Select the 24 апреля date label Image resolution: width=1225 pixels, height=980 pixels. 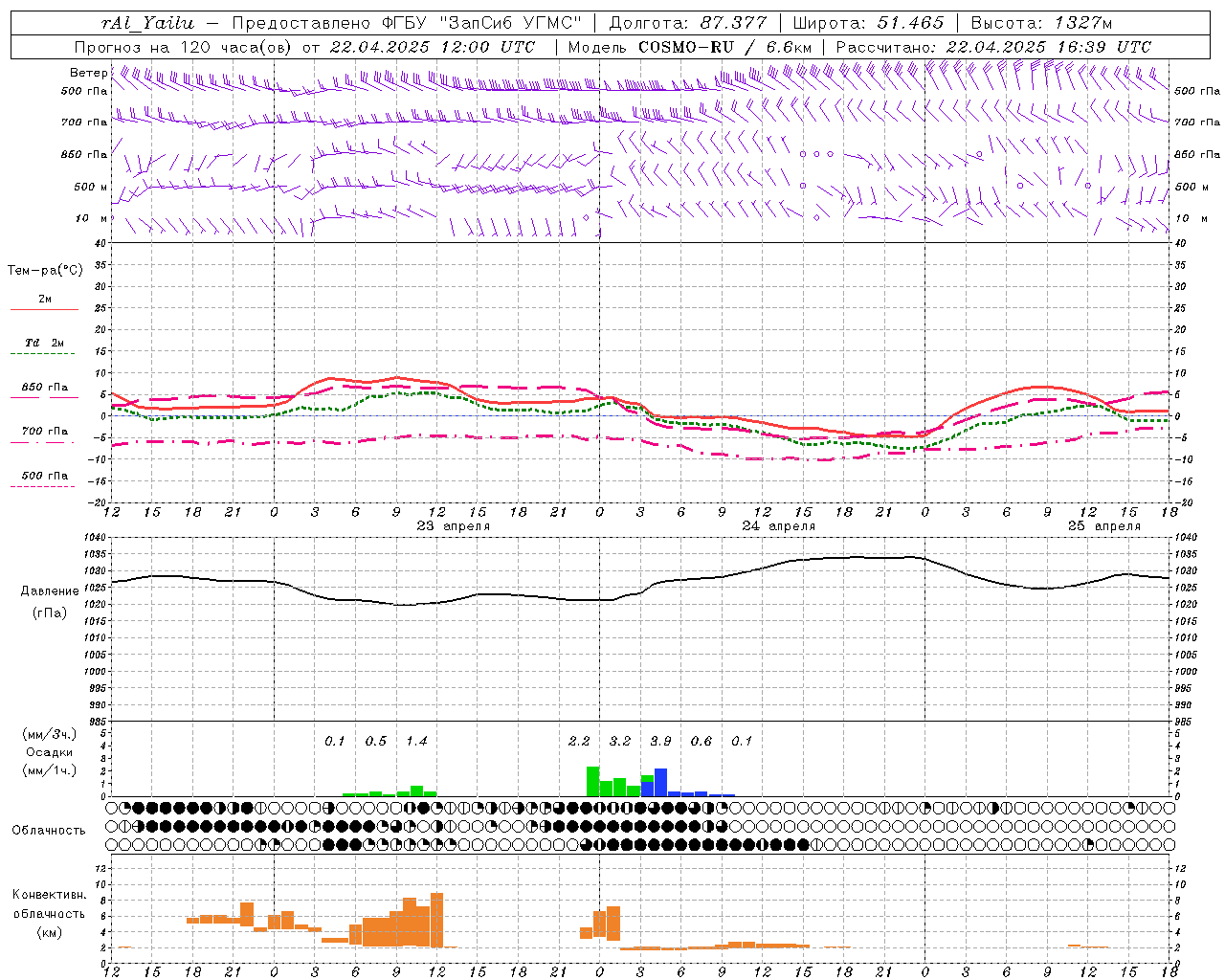(778, 526)
